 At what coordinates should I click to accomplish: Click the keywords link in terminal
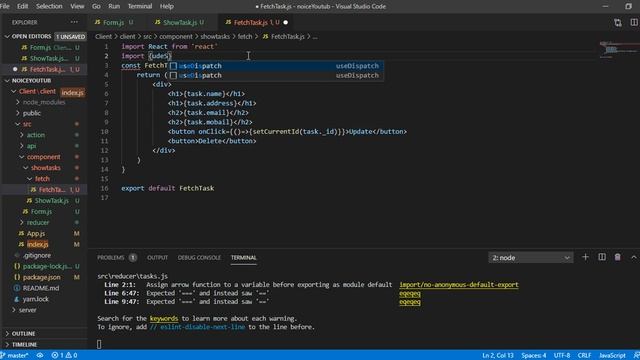coord(164,318)
